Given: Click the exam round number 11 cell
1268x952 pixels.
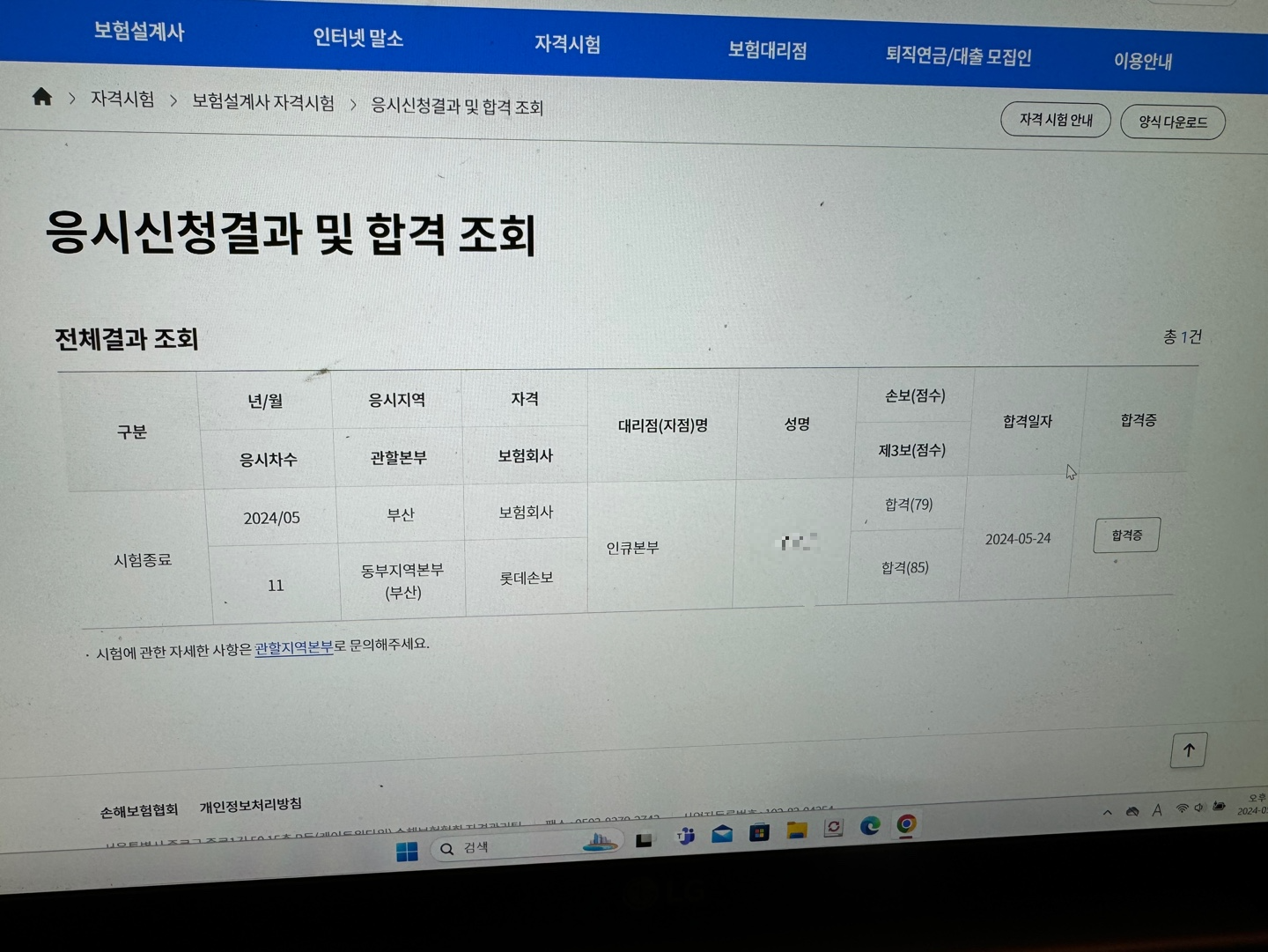Looking at the screenshot, I should click(x=276, y=585).
